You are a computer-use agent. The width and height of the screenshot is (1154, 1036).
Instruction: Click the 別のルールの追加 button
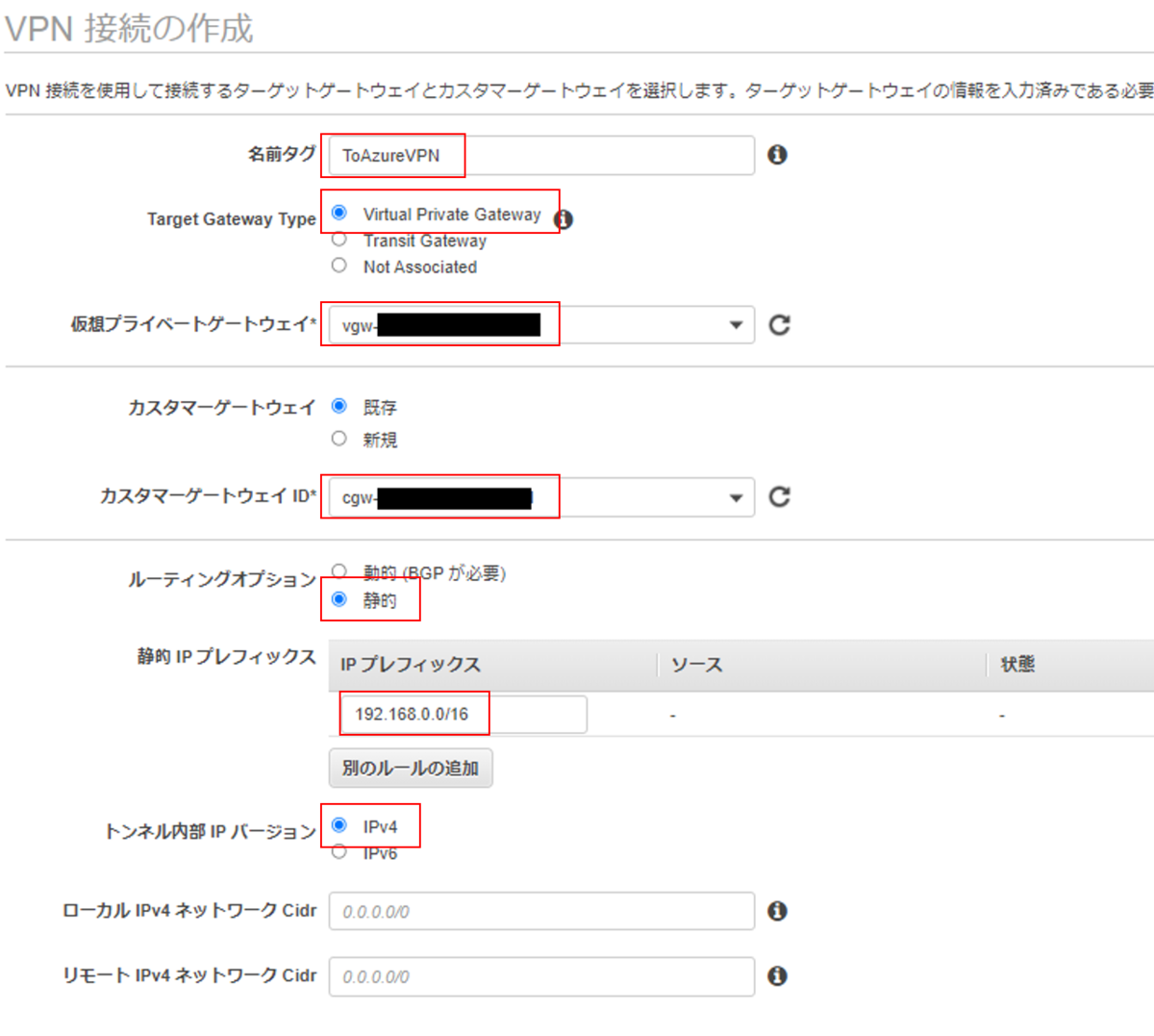coord(410,768)
